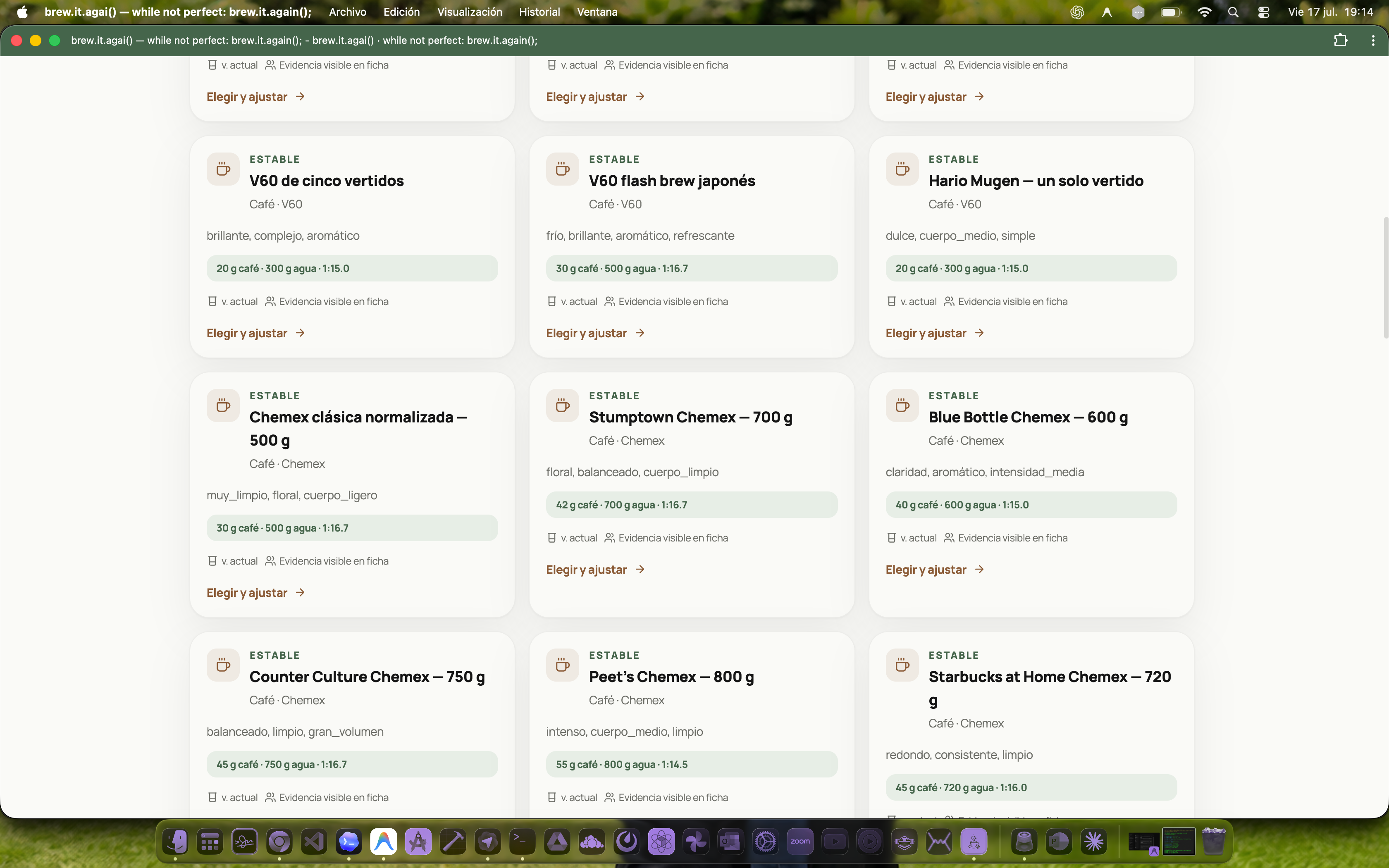This screenshot has width=1389, height=868.
Task: Click the cup icon beside Stumptown Chemex — 700 g
Action: [563, 406]
